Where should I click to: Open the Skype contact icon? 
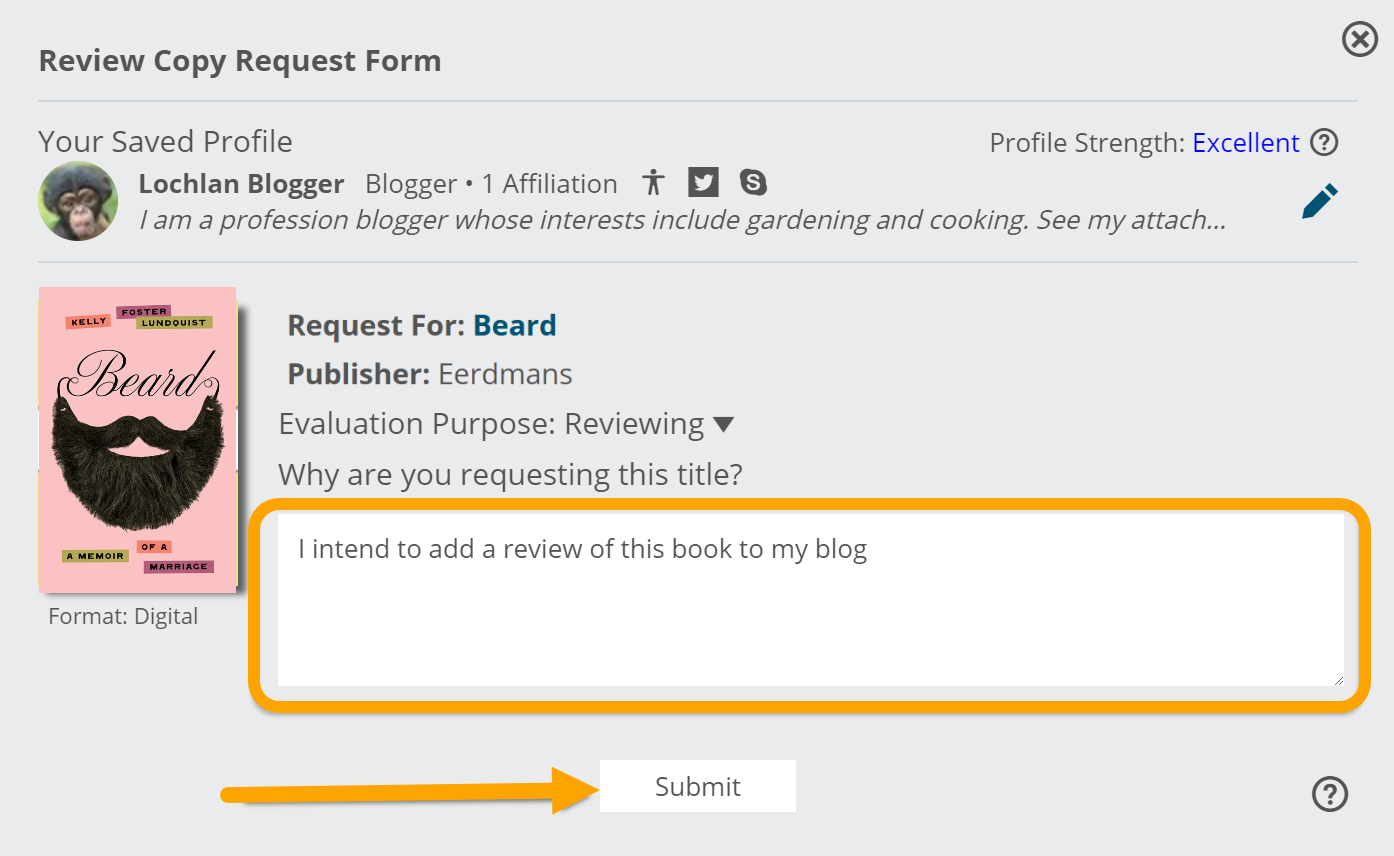(753, 183)
